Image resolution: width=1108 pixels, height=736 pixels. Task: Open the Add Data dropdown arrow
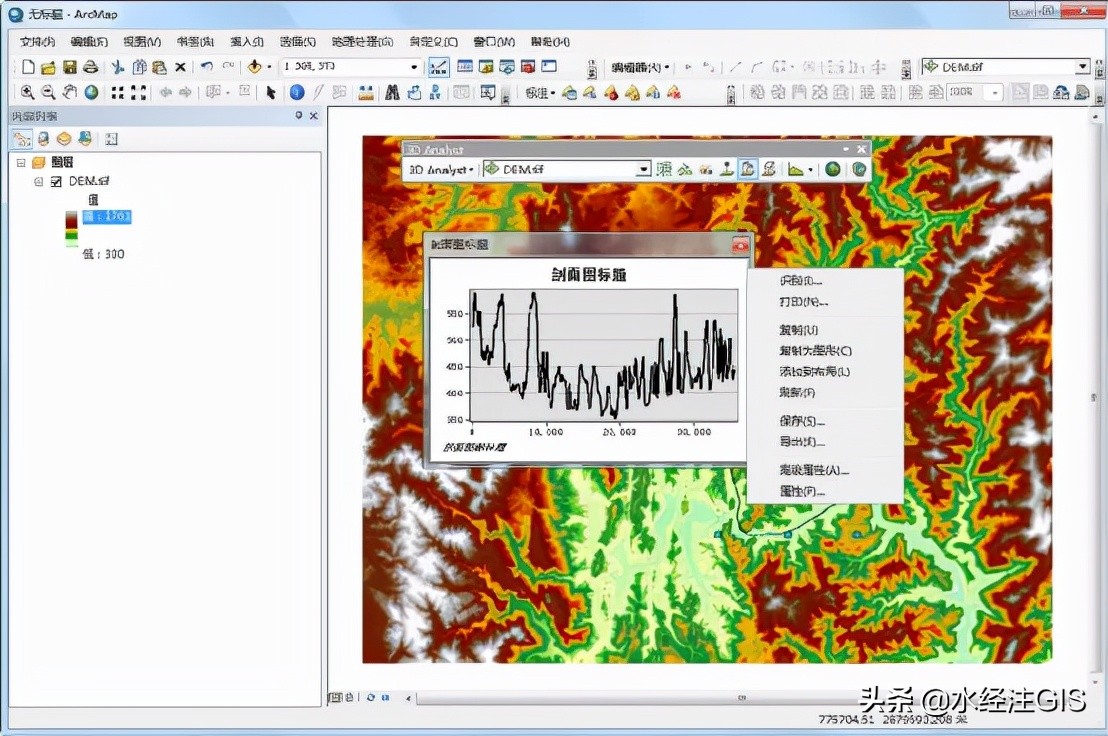tap(269, 67)
